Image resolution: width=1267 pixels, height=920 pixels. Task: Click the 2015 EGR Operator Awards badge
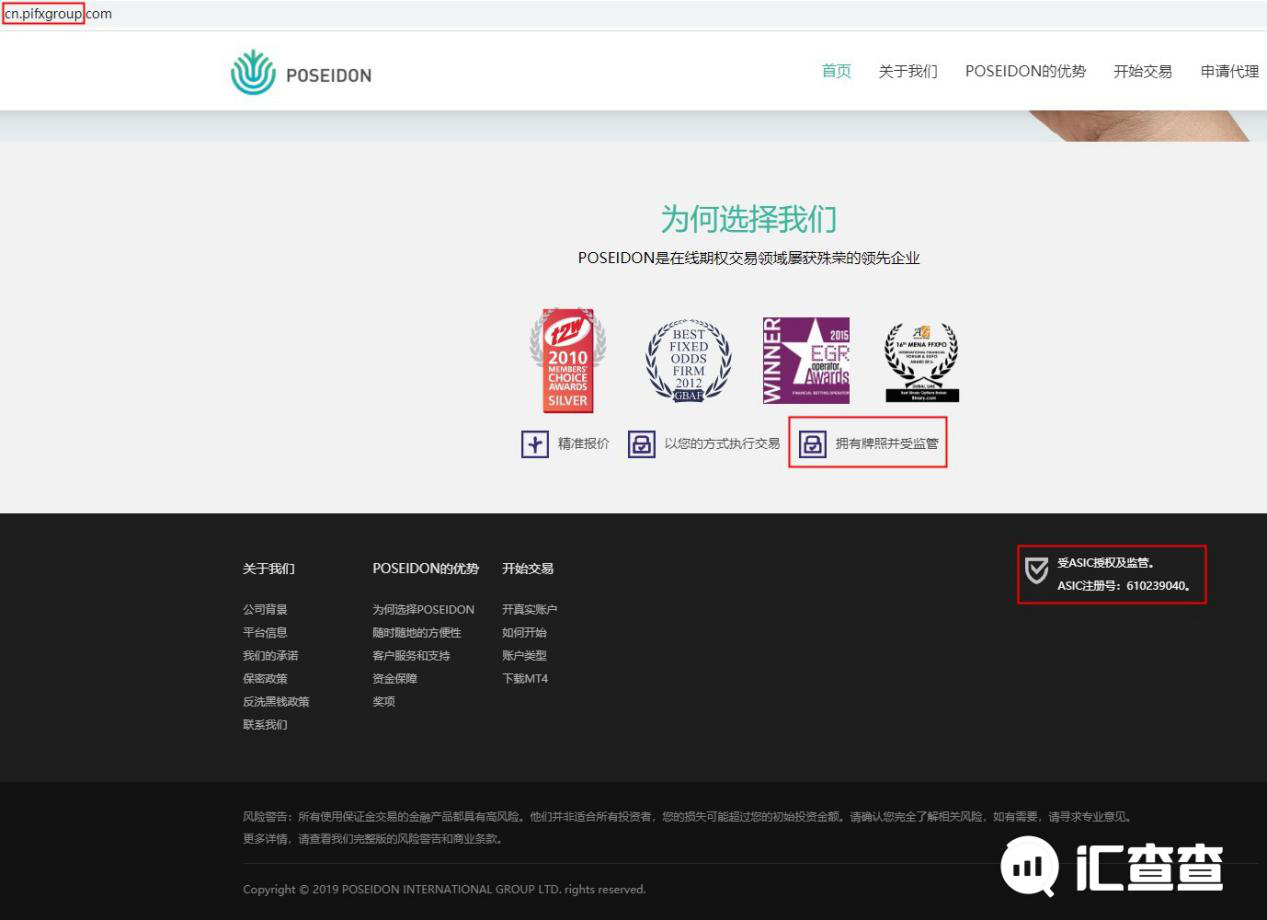tap(806, 360)
